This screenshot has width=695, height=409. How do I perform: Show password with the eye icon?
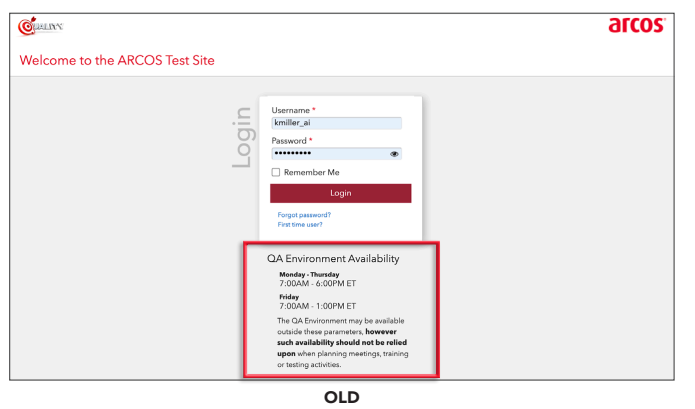394,154
